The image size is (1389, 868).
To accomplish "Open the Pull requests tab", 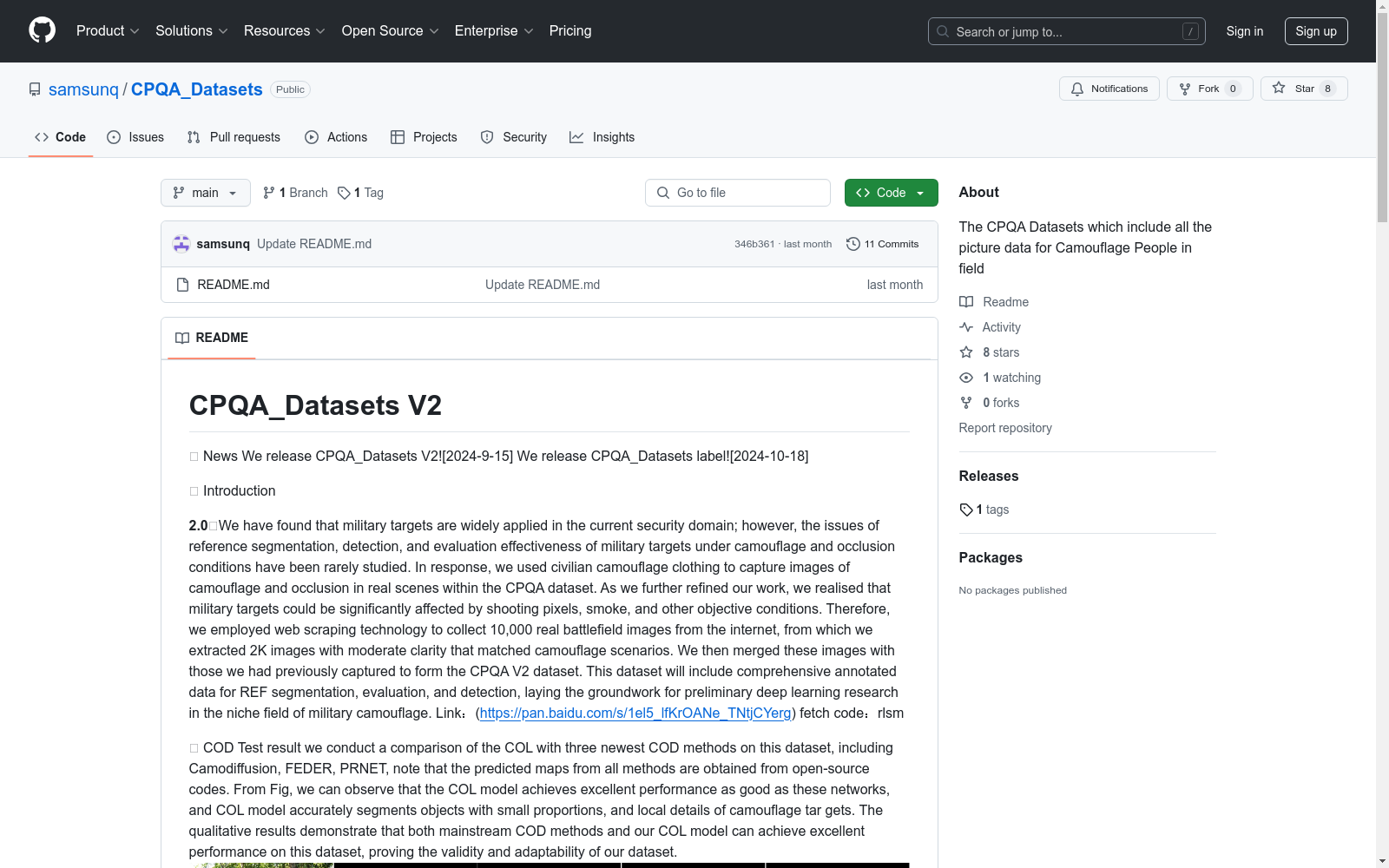I will 234,137.
